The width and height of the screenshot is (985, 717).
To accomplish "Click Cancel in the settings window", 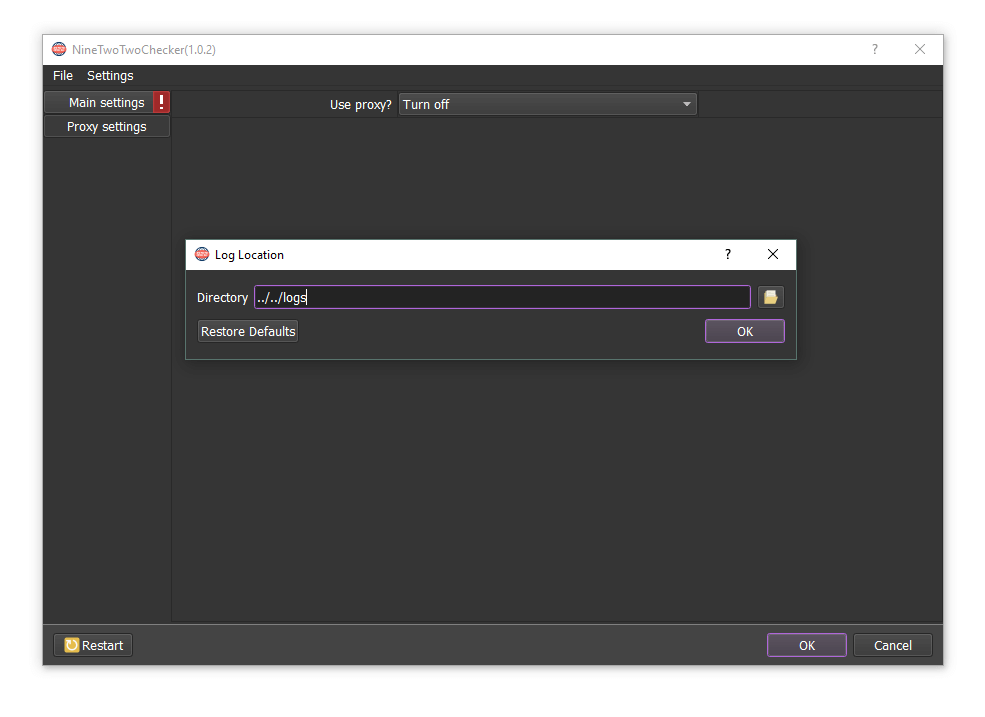I will click(892, 645).
